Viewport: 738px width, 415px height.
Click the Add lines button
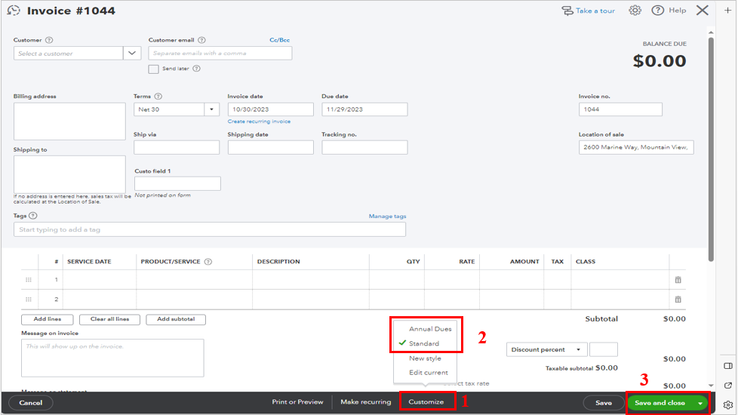47,319
